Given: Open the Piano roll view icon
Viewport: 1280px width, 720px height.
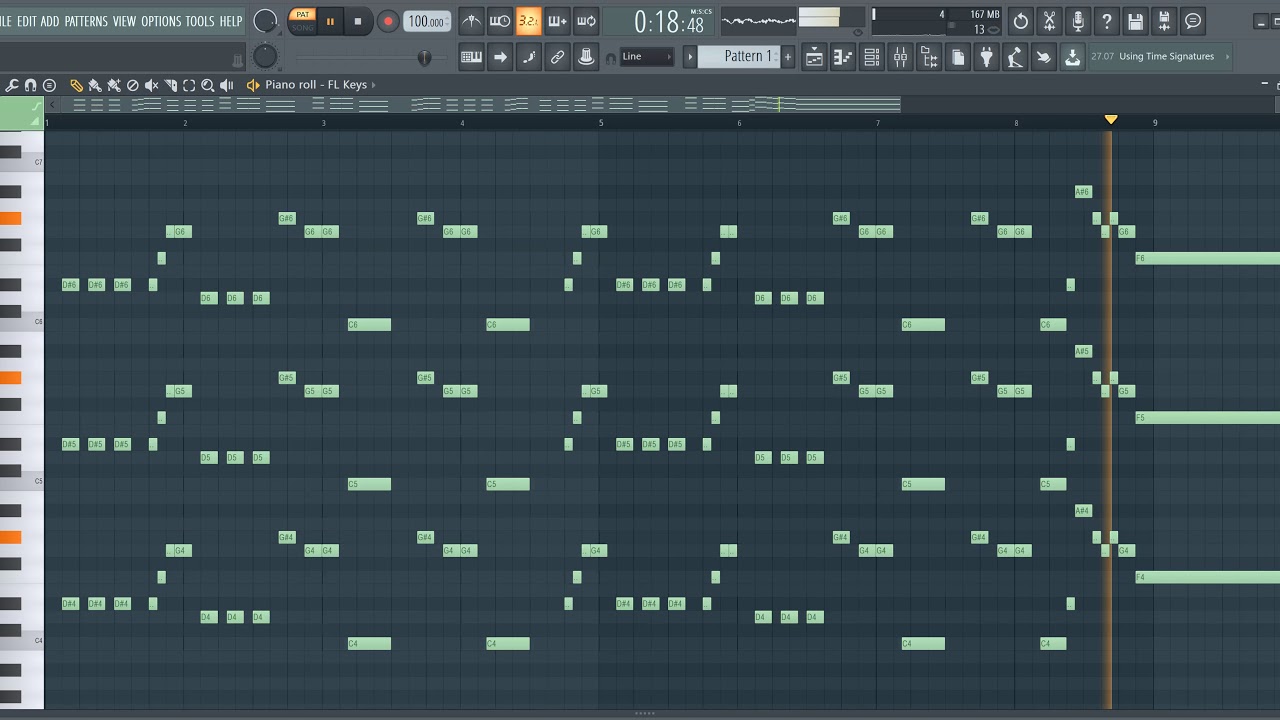Looking at the screenshot, I should [x=843, y=57].
